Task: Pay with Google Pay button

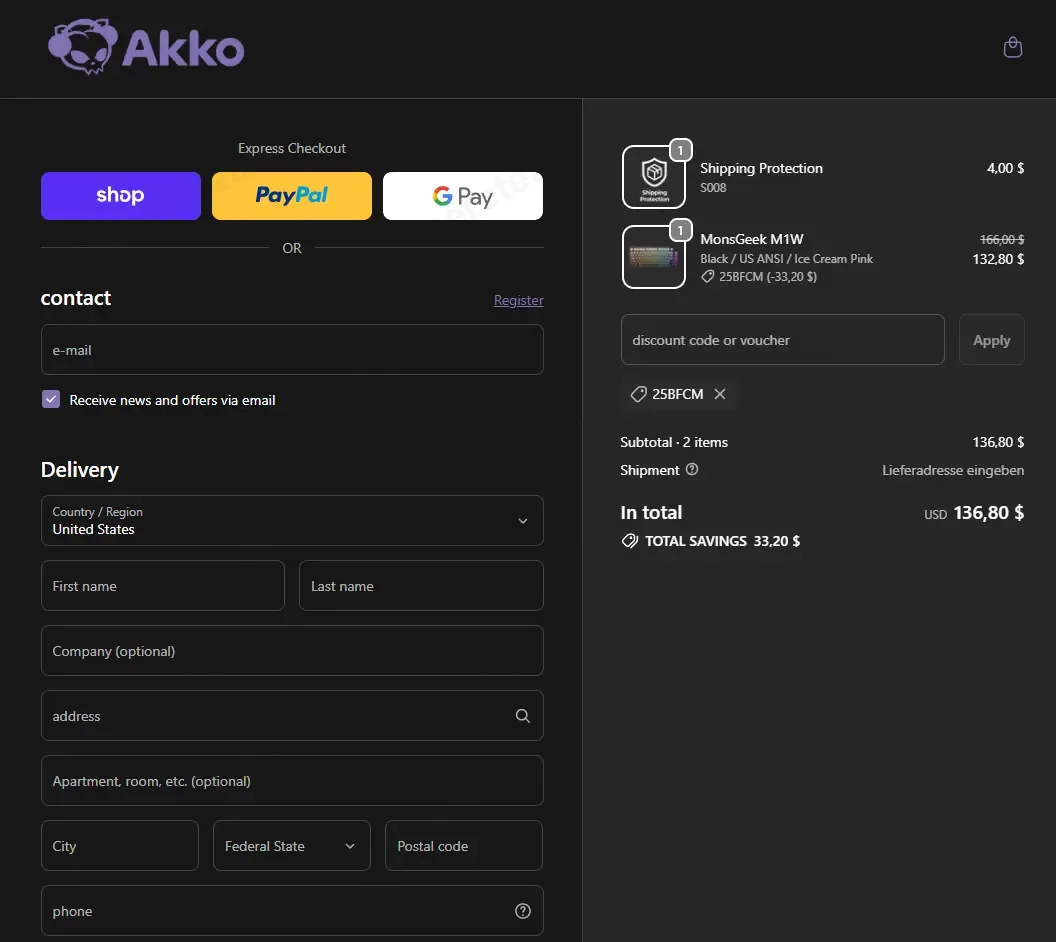Action: click(463, 196)
